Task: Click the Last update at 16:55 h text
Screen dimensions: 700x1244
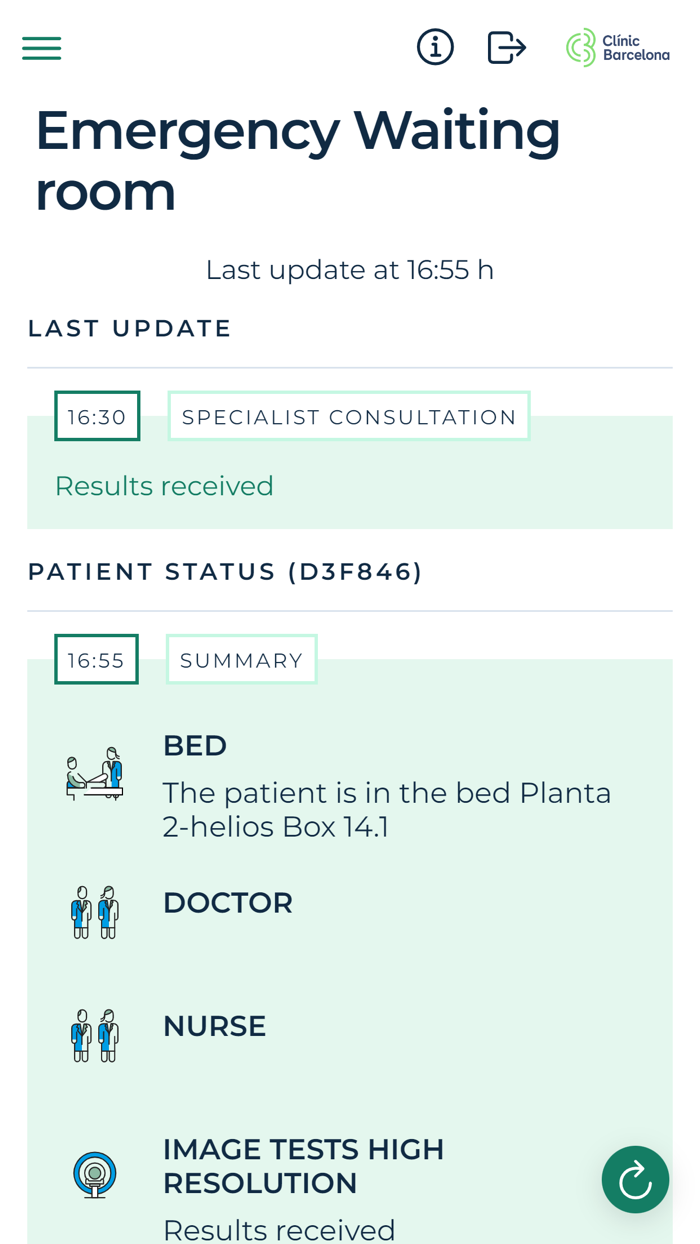Action: [x=350, y=268]
